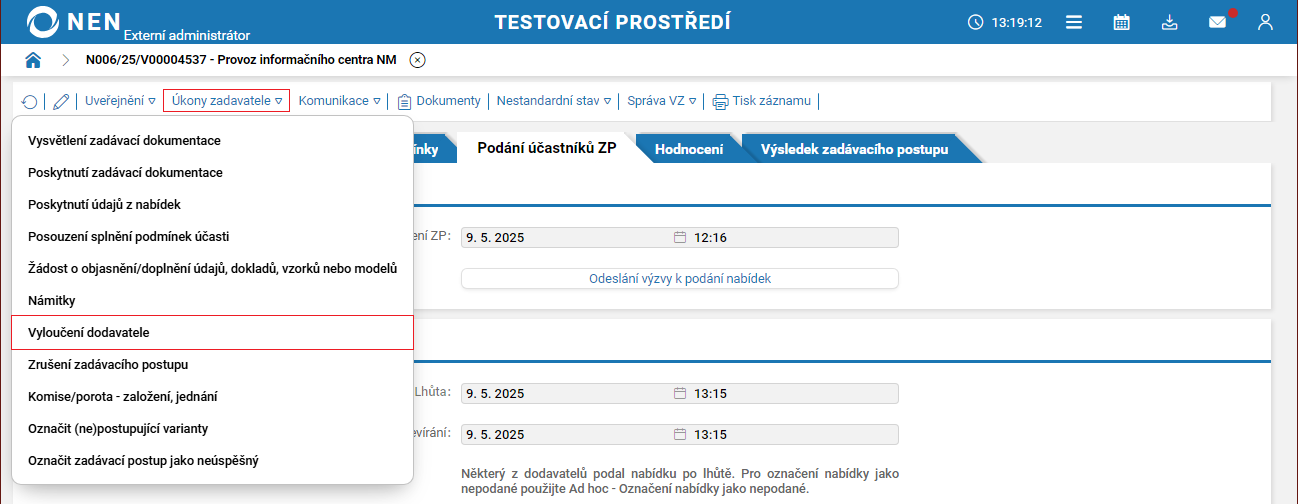This screenshot has height=504, width=1298.
Task: Switch to Výsledek zadávacího postupu tab
Action: [x=854, y=149]
